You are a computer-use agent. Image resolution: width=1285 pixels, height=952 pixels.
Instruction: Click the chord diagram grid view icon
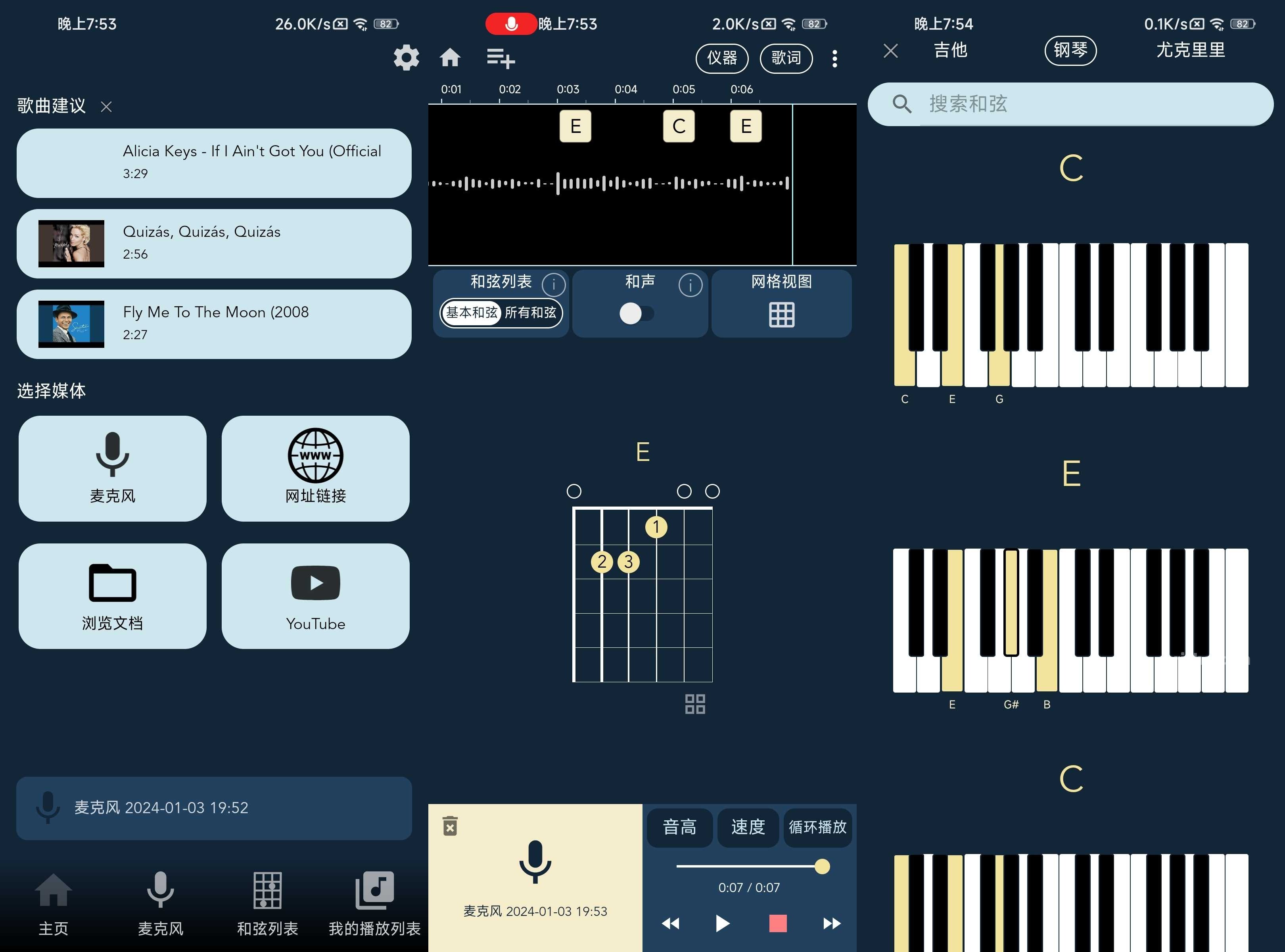(x=695, y=703)
